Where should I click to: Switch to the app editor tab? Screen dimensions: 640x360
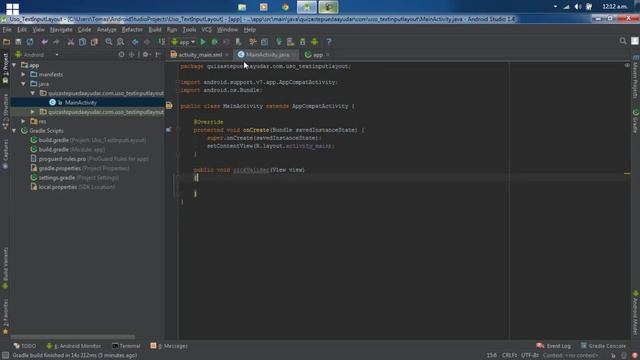pos(318,55)
